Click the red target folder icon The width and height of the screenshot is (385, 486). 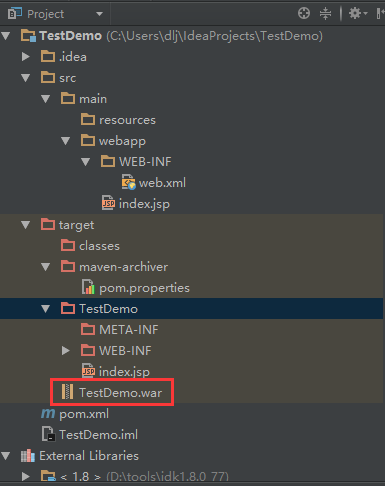click(48, 224)
